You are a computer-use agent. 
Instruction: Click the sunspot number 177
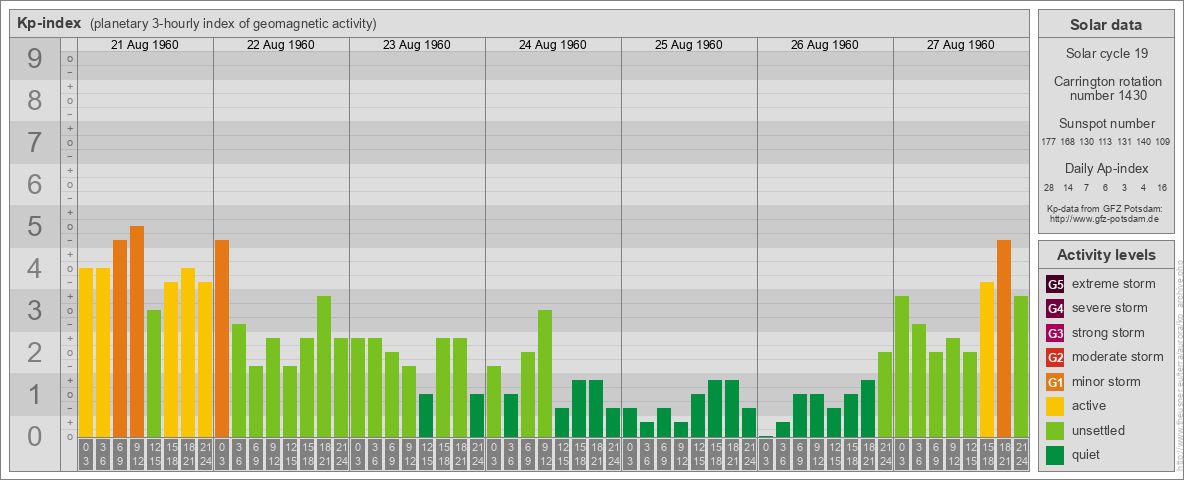click(1048, 142)
